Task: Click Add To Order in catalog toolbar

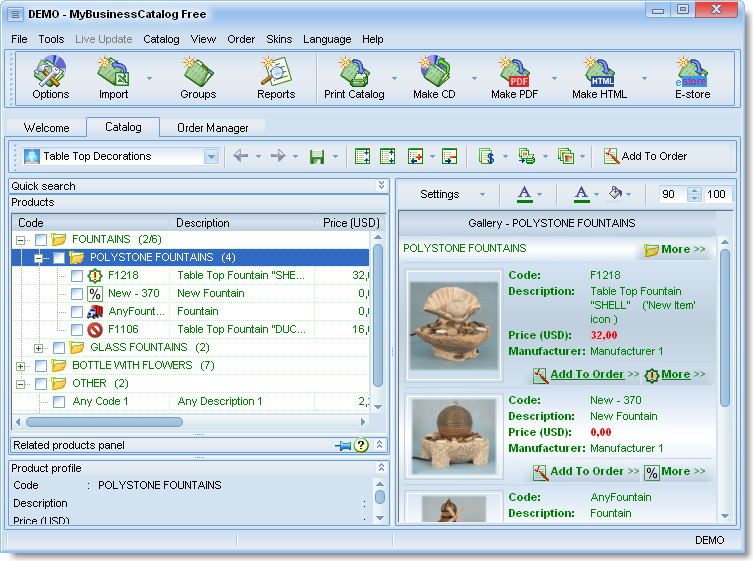Action: pyautogui.click(x=645, y=156)
